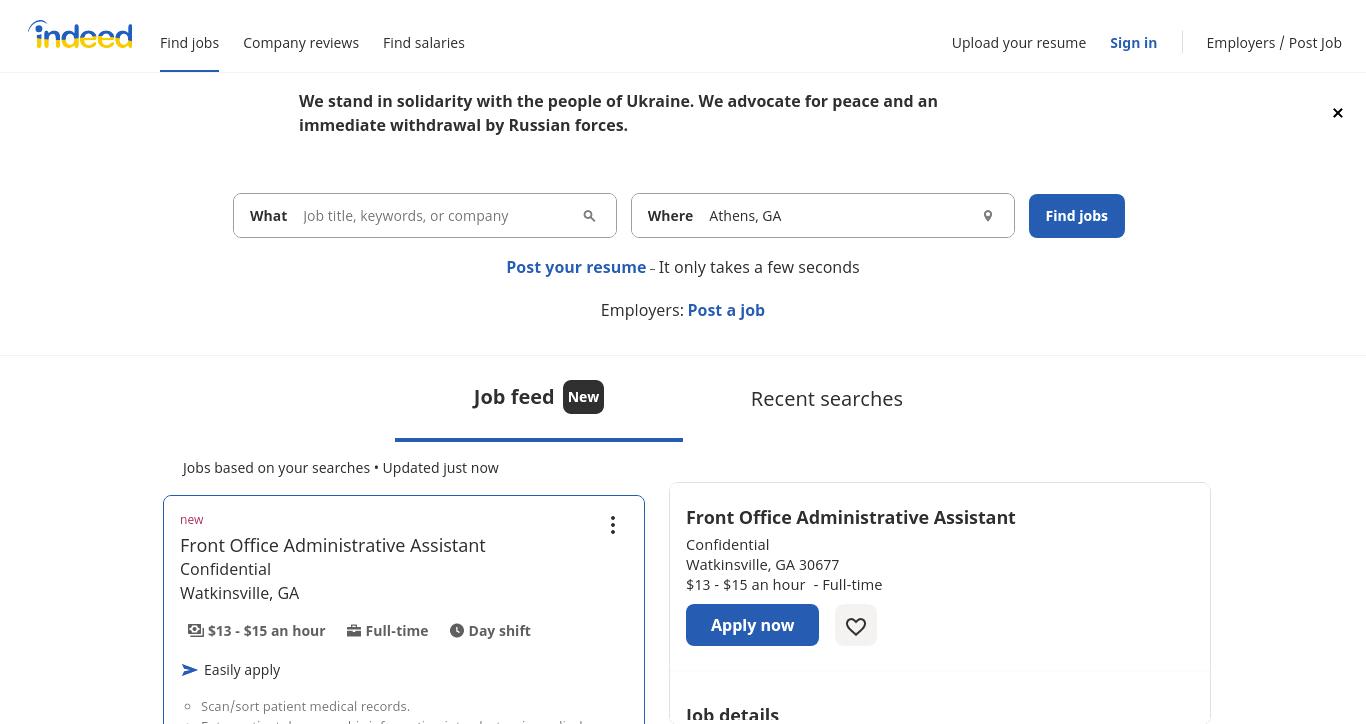1366x724 pixels.
Task: Open the three-dot menu on job card
Action: click(x=613, y=525)
